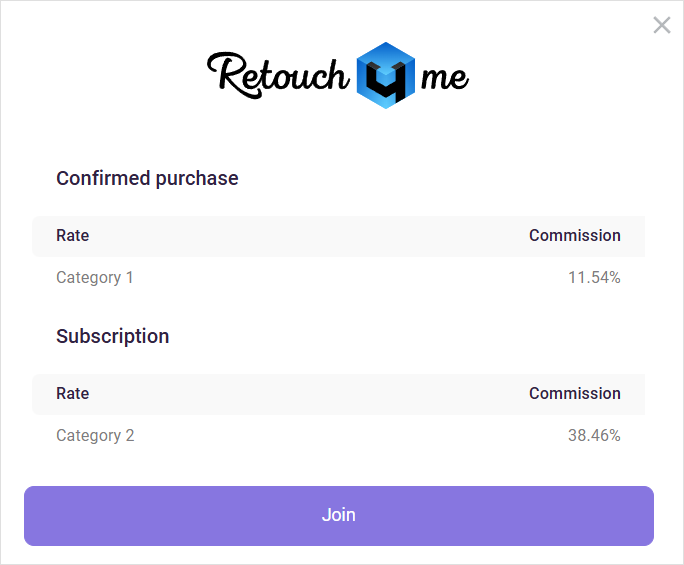Select the Category 2 table row
The height and width of the screenshot is (565, 684).
[338, 436]
